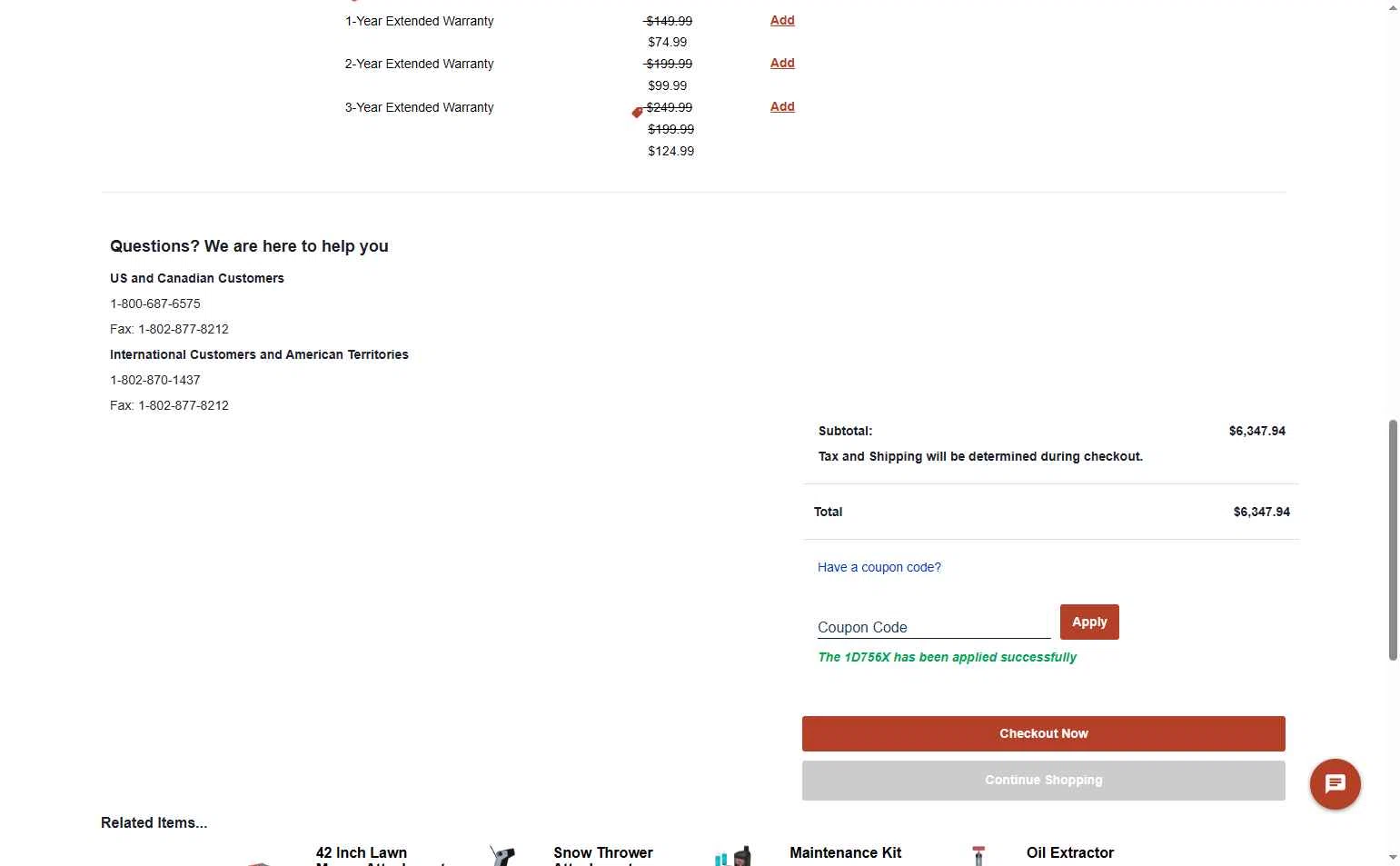Image resolution: width=1400 pixels, height=866 pixels.
Task: Click the Oil Extractor product thumbnail
Action: pos(978,855)
